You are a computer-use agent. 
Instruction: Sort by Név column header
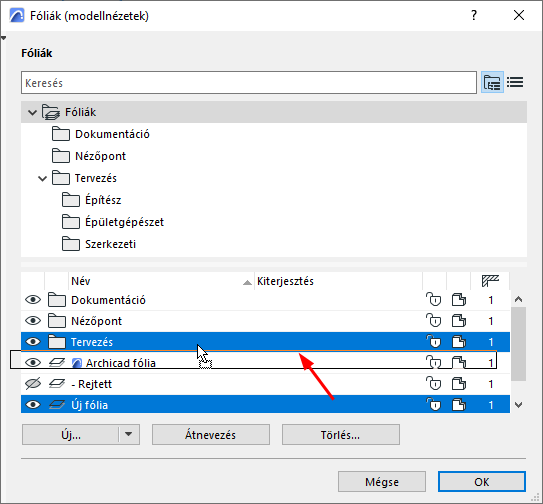point(161,281)
